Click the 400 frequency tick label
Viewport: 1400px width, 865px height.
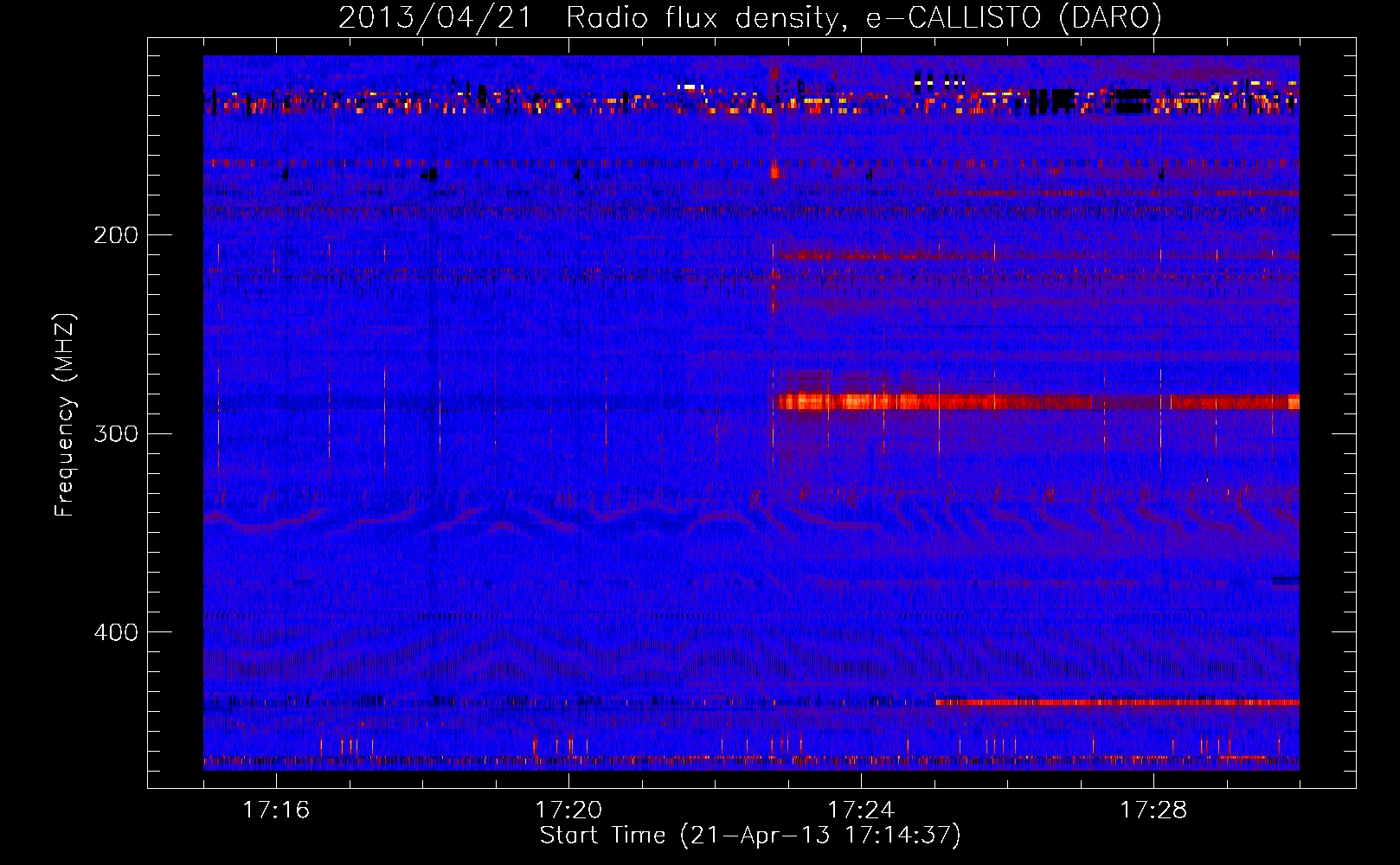click(116, 632)
